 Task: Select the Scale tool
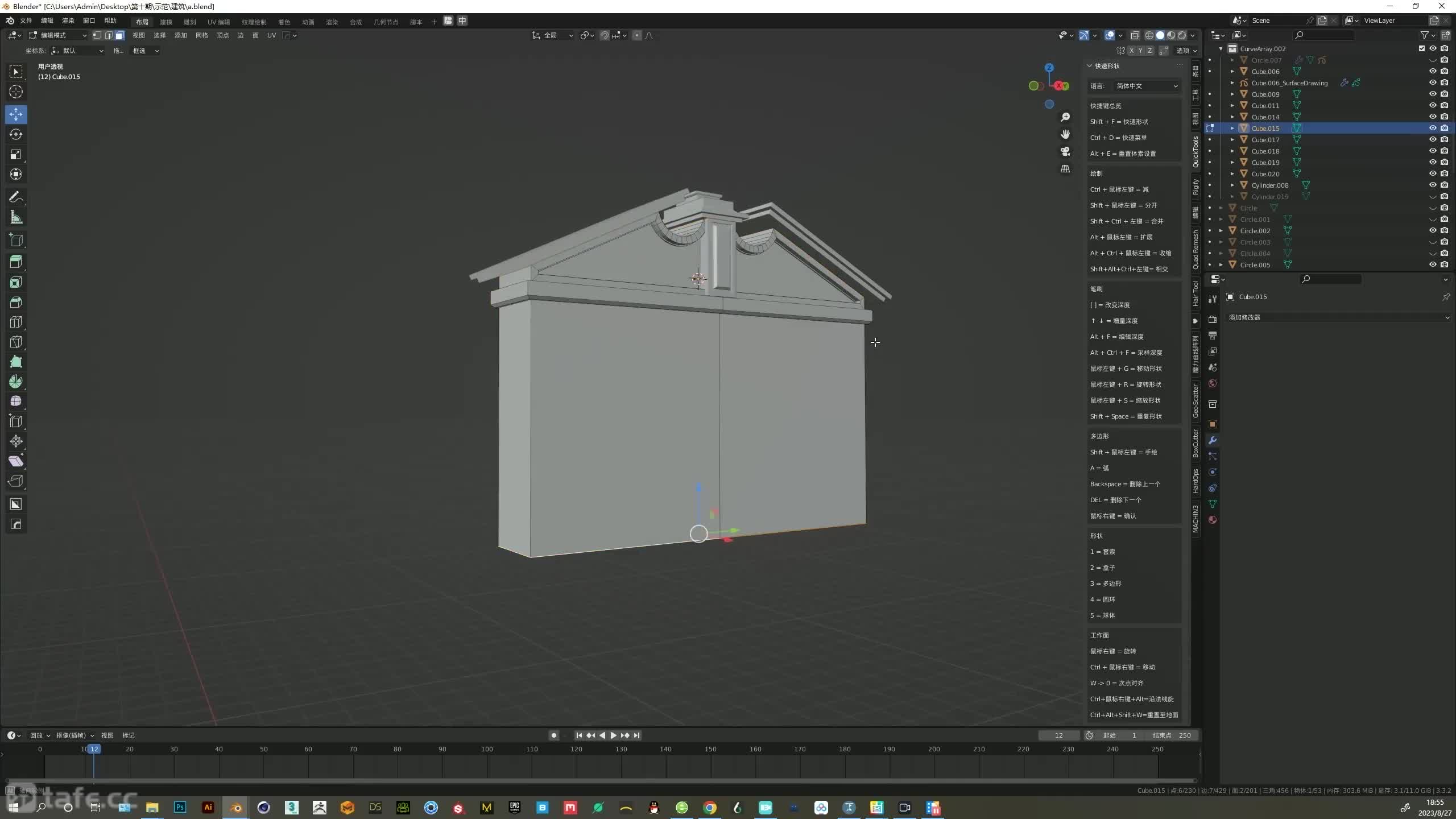pos(16,154)
